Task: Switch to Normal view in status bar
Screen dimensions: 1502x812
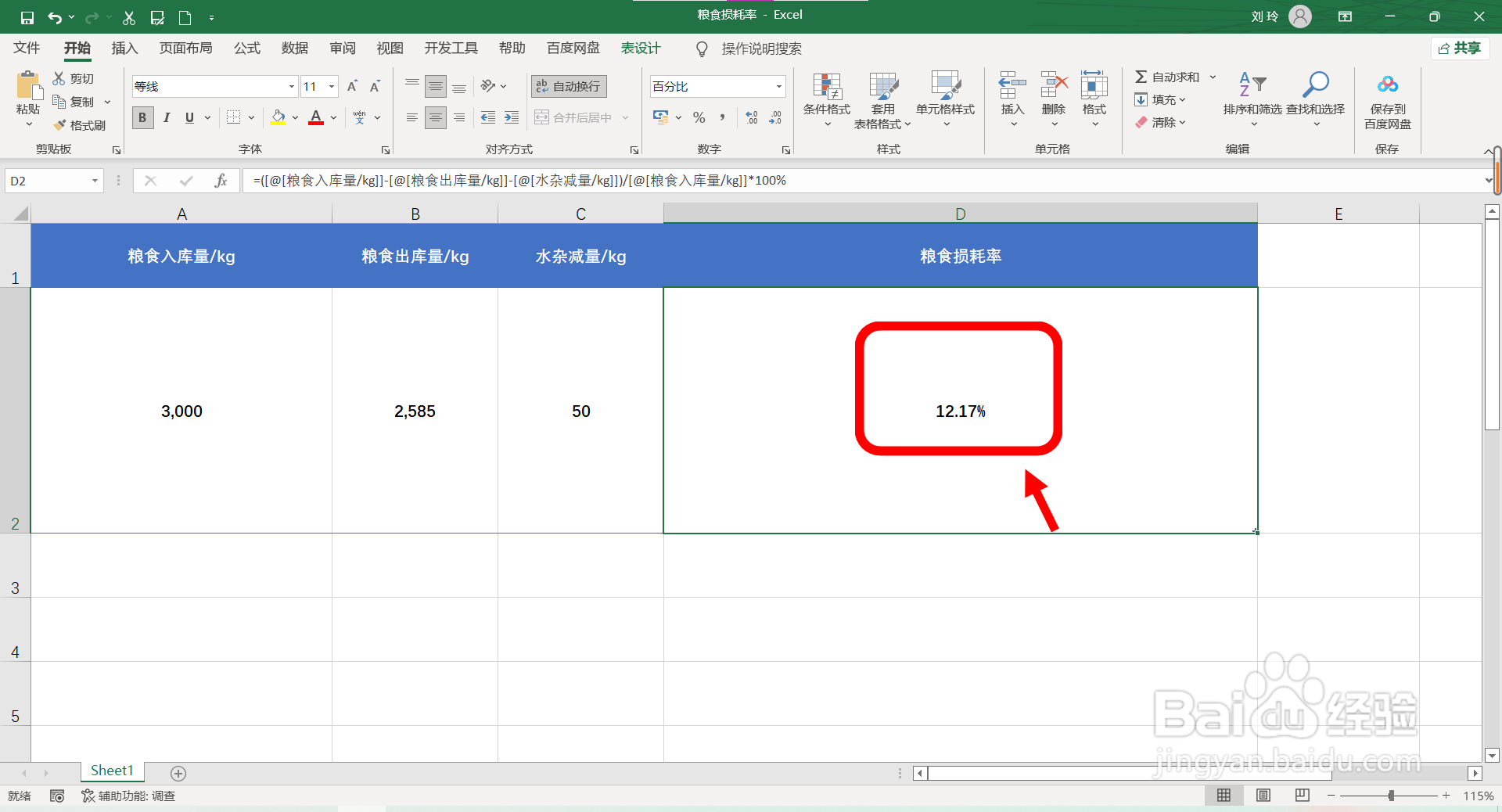Action: tap(1224, 796)
